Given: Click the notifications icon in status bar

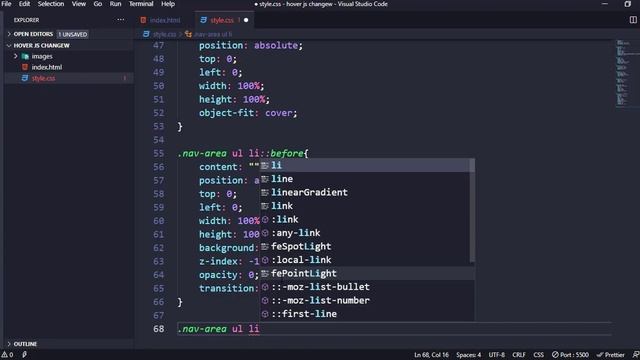Looking at the screenshot, I should click(636, 355).
